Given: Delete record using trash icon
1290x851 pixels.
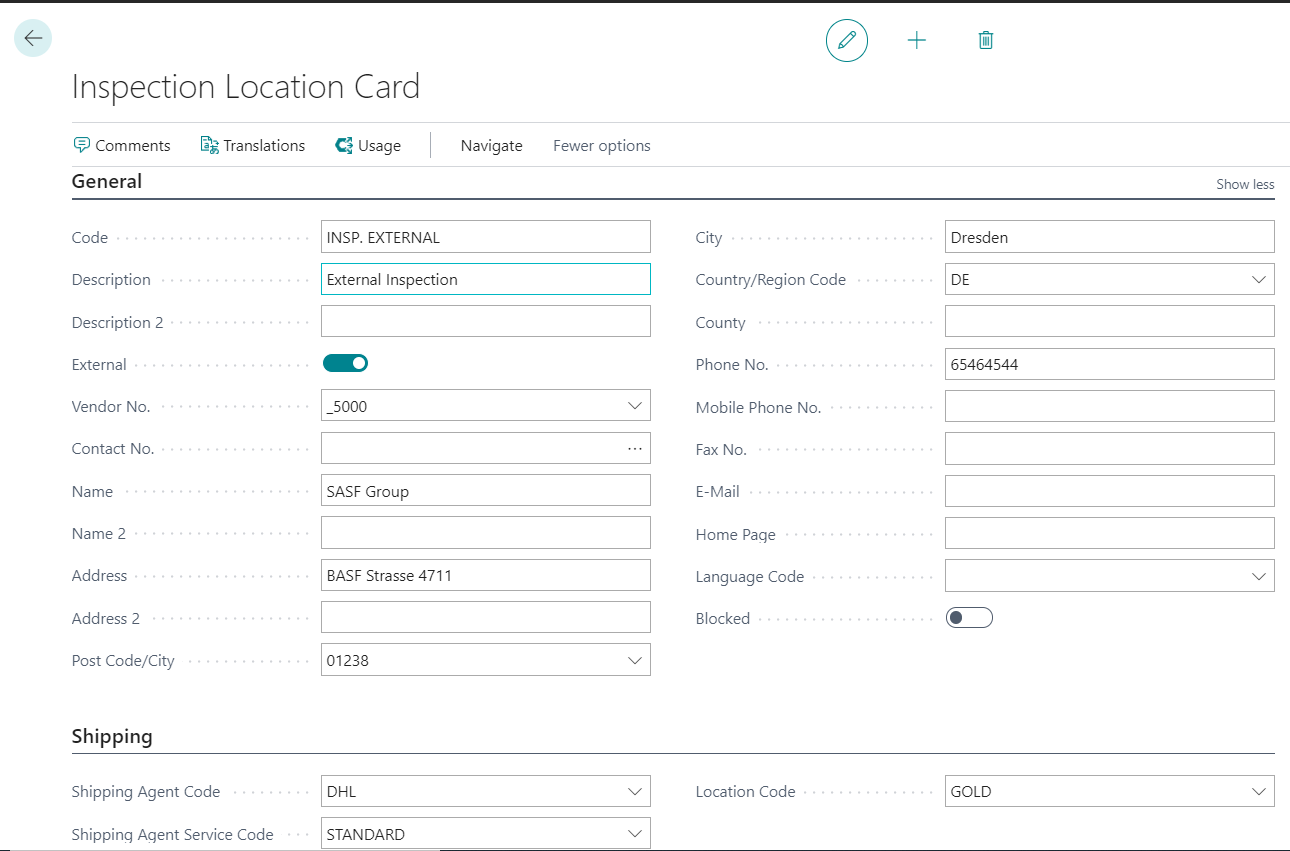Looking at the screenshot, I should point(986,40).
